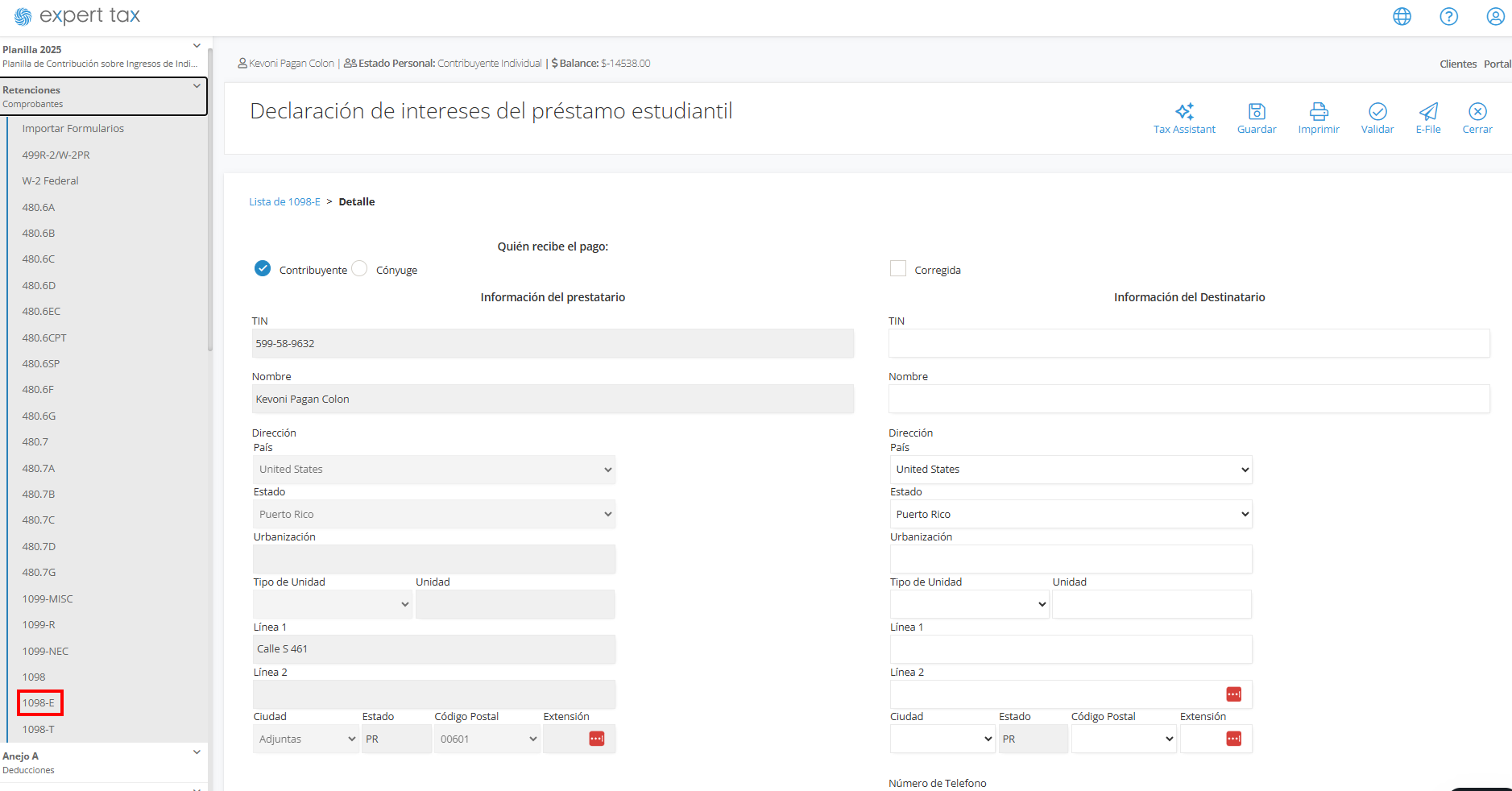Viewport: 1512px width, 791px height.
Task: Click prestatario TIN field 599-58-9632
Action: click(553, 343)
